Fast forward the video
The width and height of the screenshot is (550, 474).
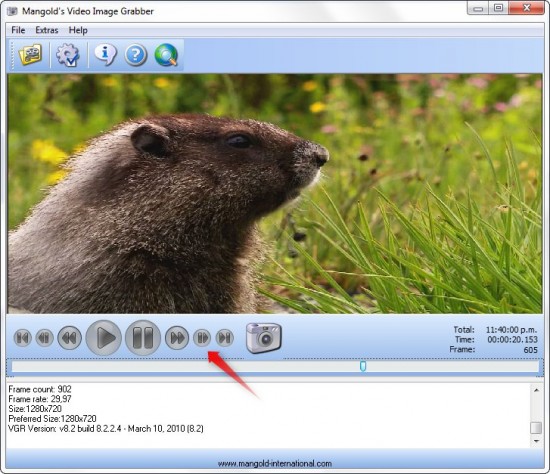(x=177, y=338)
